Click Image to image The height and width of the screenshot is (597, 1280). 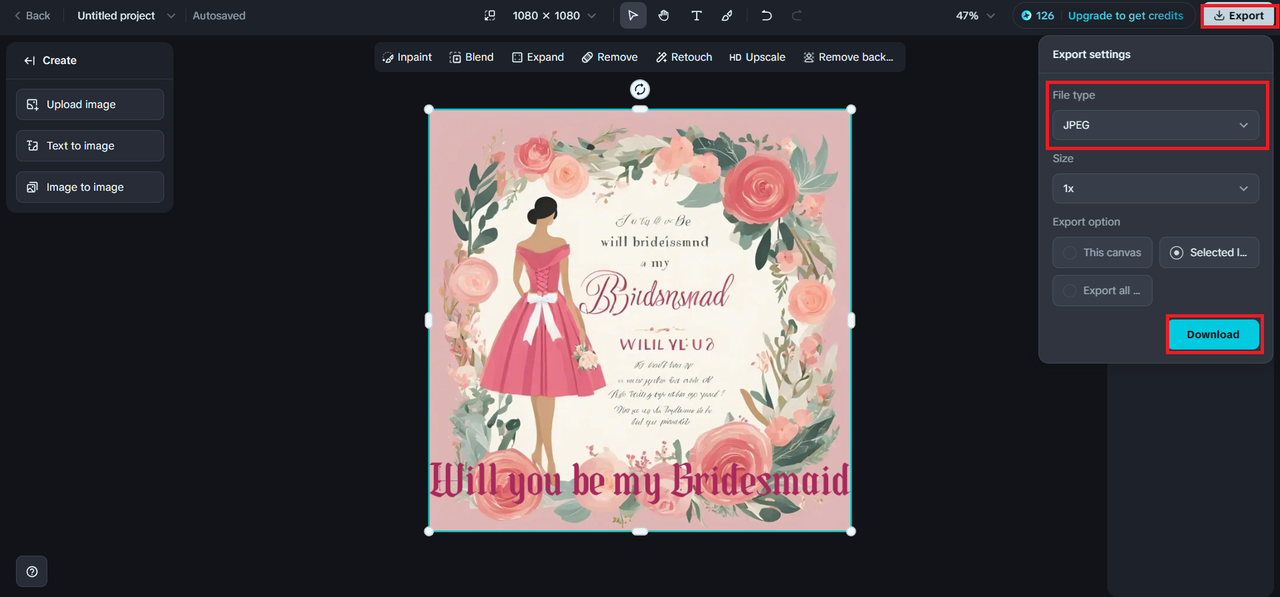tap(90, 187)
